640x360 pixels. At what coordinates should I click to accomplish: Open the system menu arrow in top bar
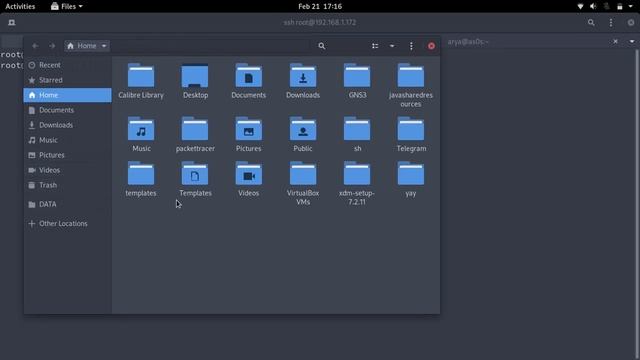[631, 6]
